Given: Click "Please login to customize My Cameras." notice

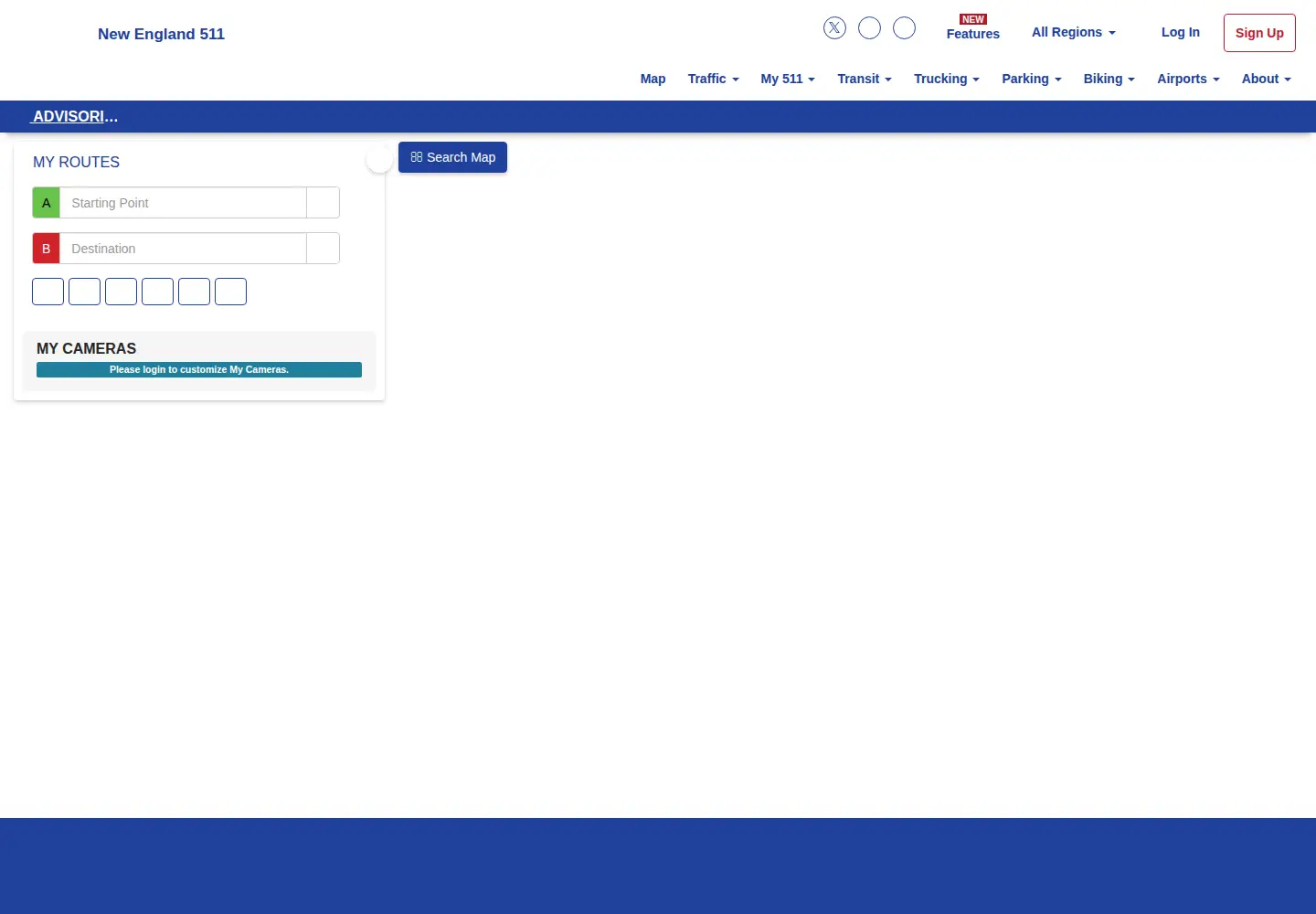Looking at the screenshot, I should click(x=199, y=369).
